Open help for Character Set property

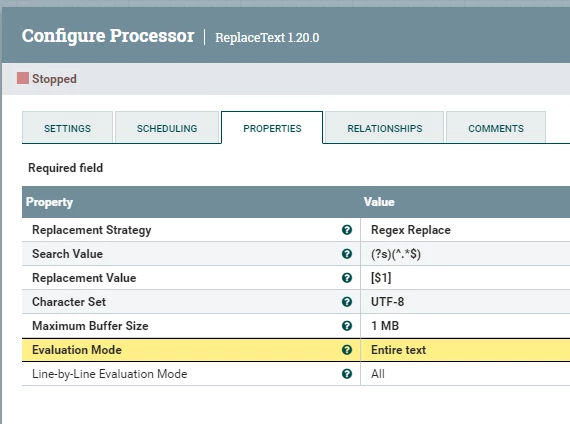click(347, 302)
